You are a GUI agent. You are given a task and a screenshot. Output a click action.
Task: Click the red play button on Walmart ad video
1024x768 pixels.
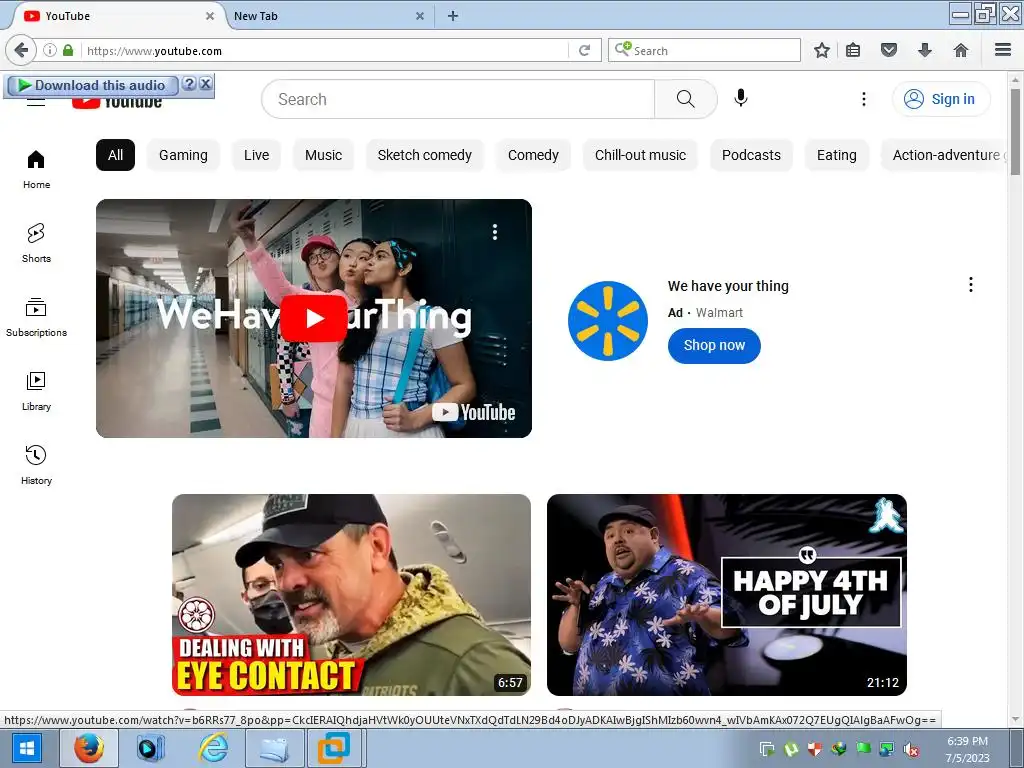click(314, 318)
